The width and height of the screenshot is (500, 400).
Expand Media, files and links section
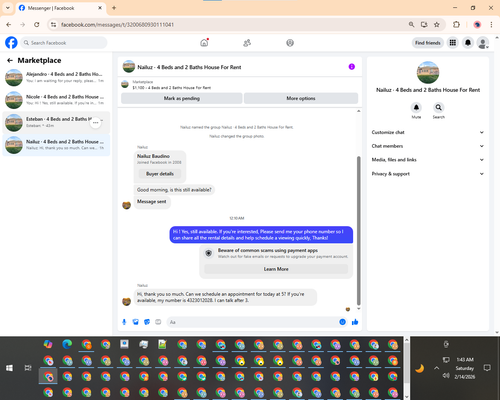[x=428, y=160]
